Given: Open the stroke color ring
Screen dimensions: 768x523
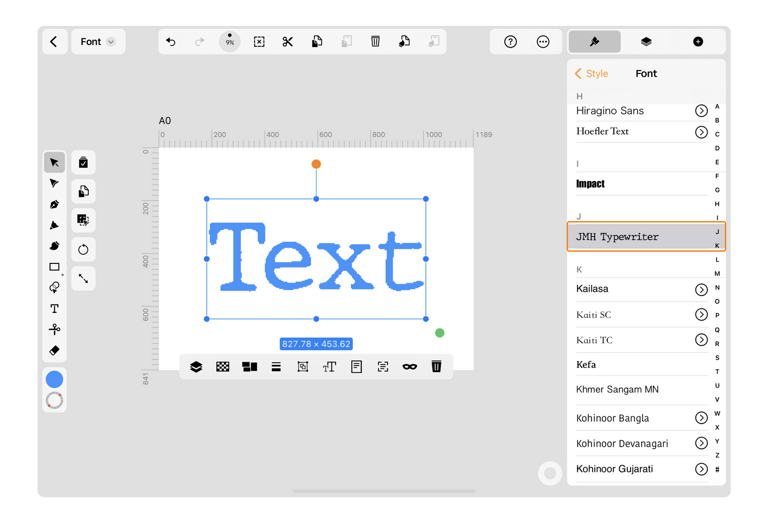Looking at the screenshot, I should coord(54,401).
